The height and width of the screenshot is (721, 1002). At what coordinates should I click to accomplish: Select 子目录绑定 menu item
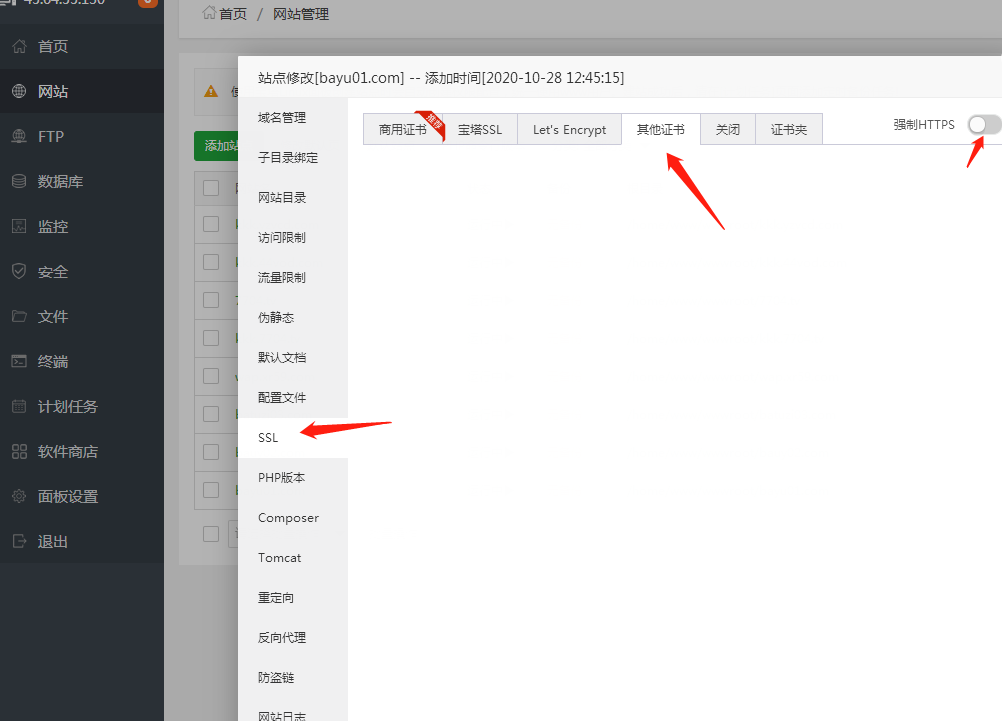293,157
